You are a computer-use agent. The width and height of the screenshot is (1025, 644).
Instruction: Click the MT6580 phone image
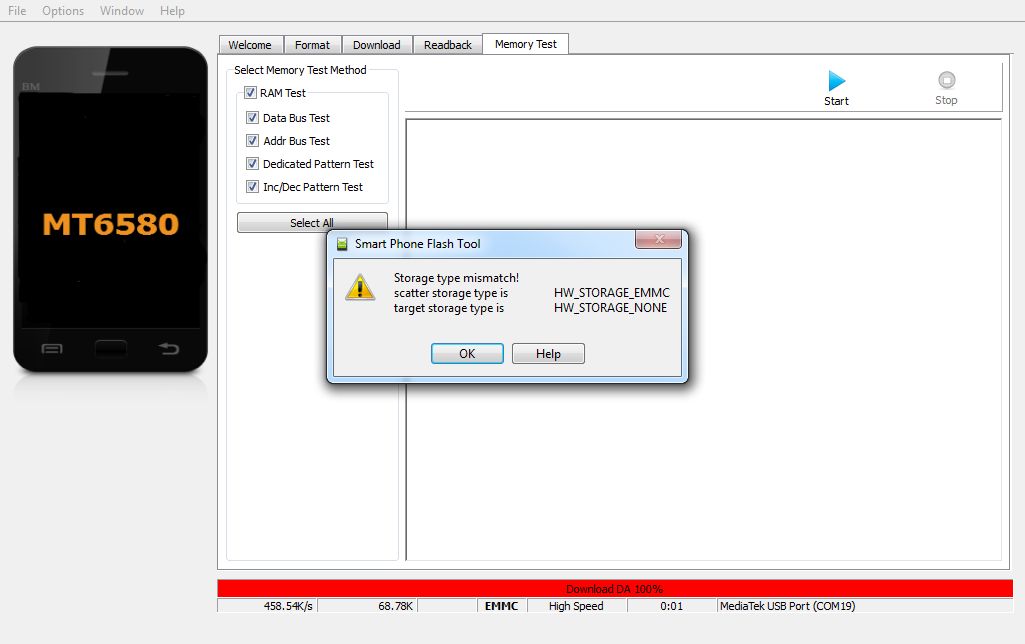[110, 209]
